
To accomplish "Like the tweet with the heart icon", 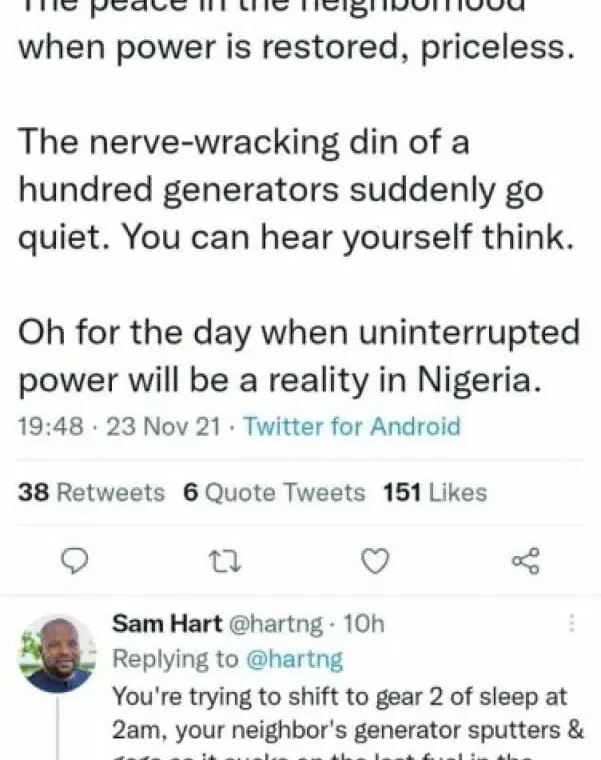I will pos(374,562).
